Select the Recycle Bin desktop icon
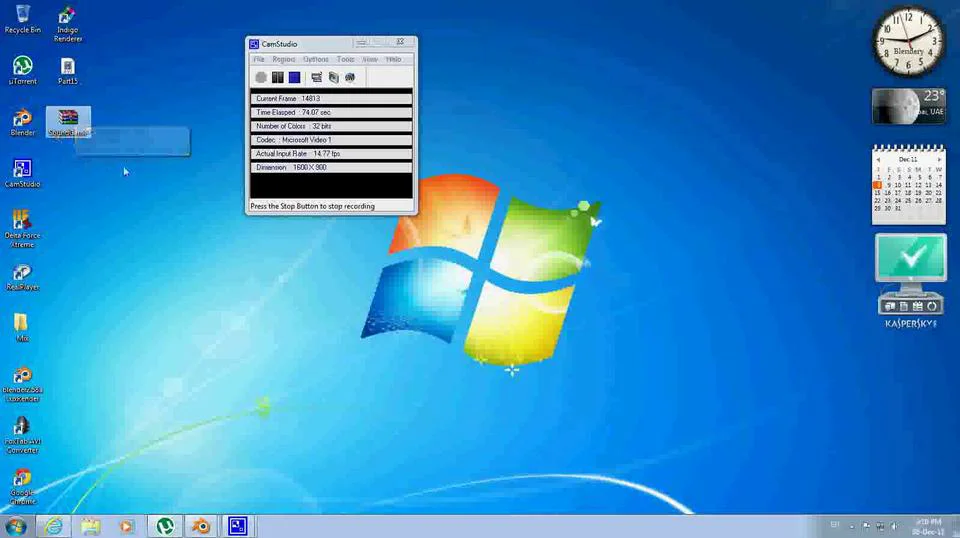This screenshot has width=960, height=538. click(23, 18)
